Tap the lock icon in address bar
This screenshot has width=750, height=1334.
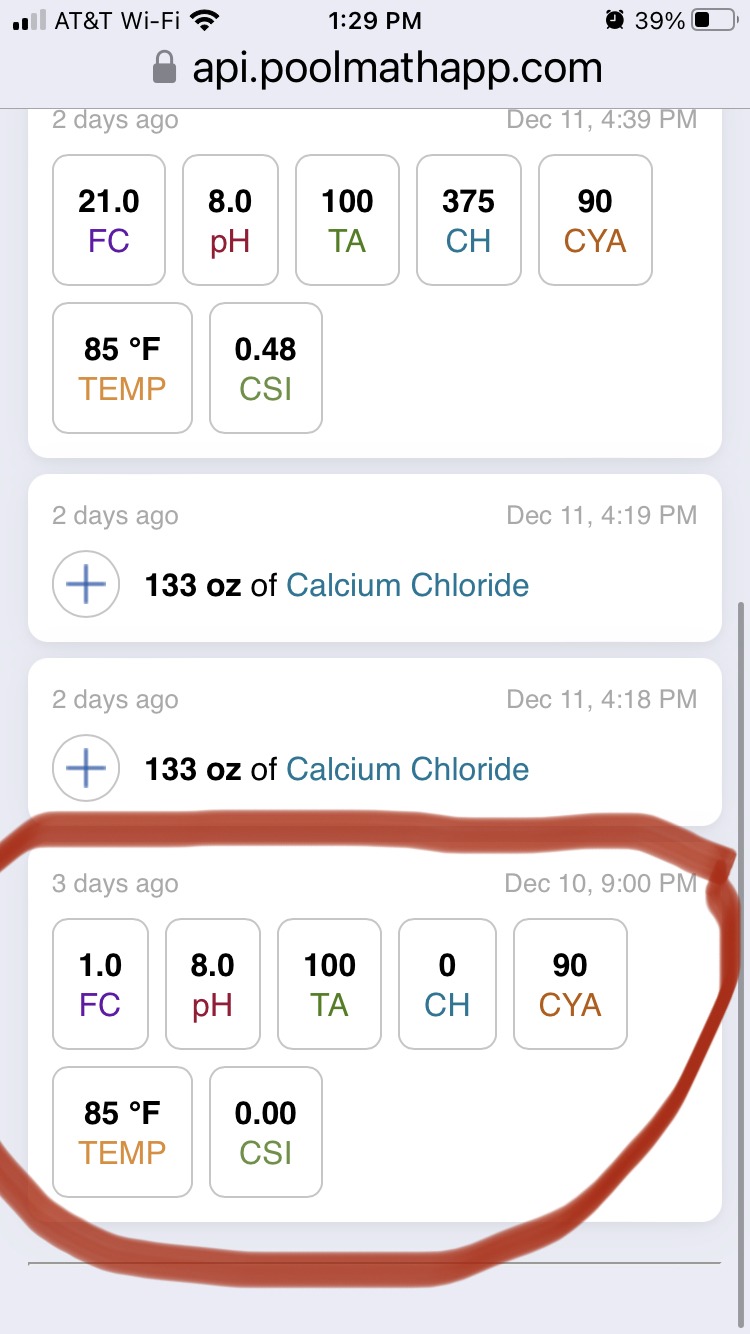164,68
